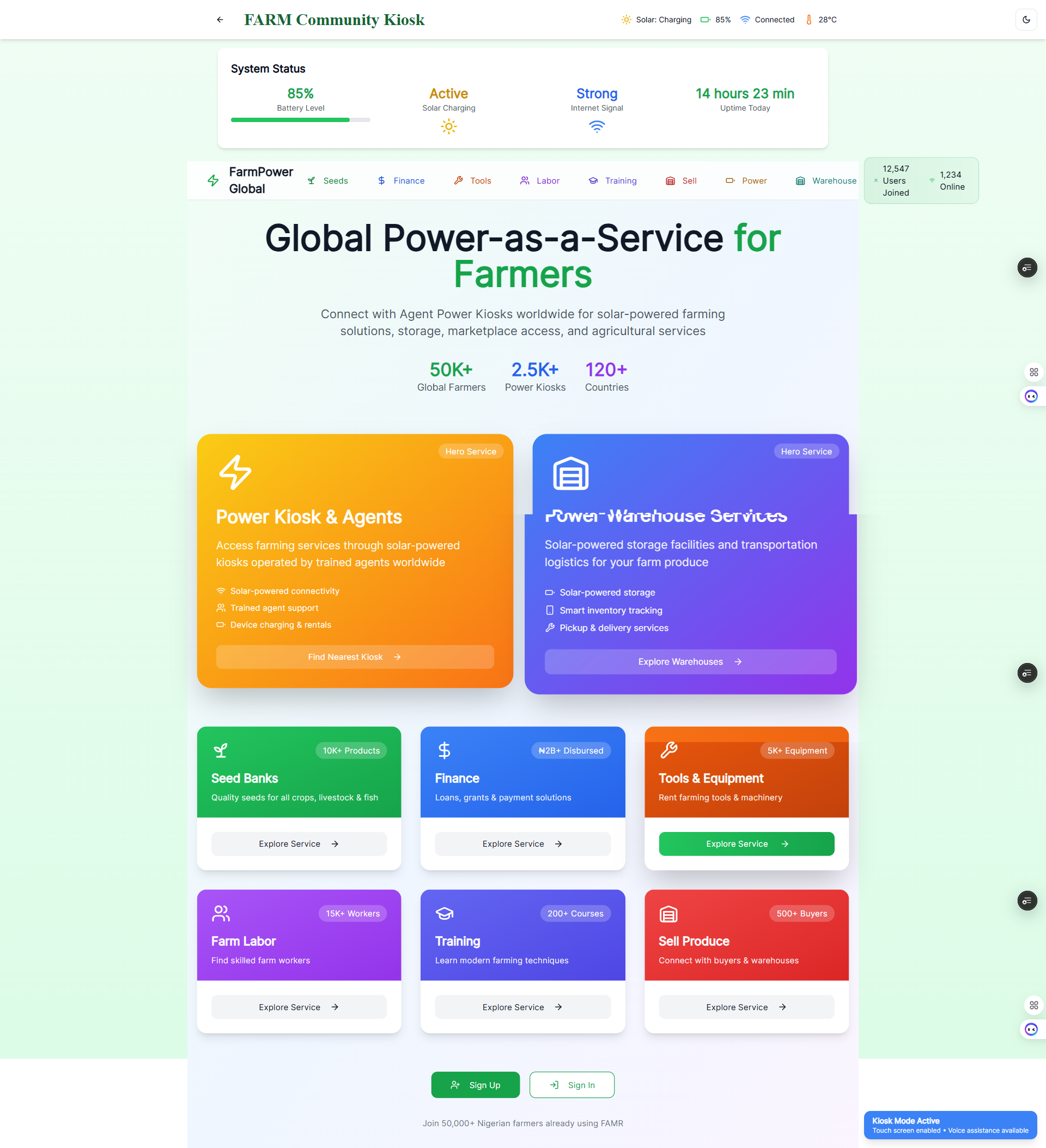Click the dollar icon on Finance card
Screen dimensions: 1046x1148
point(444,750)
